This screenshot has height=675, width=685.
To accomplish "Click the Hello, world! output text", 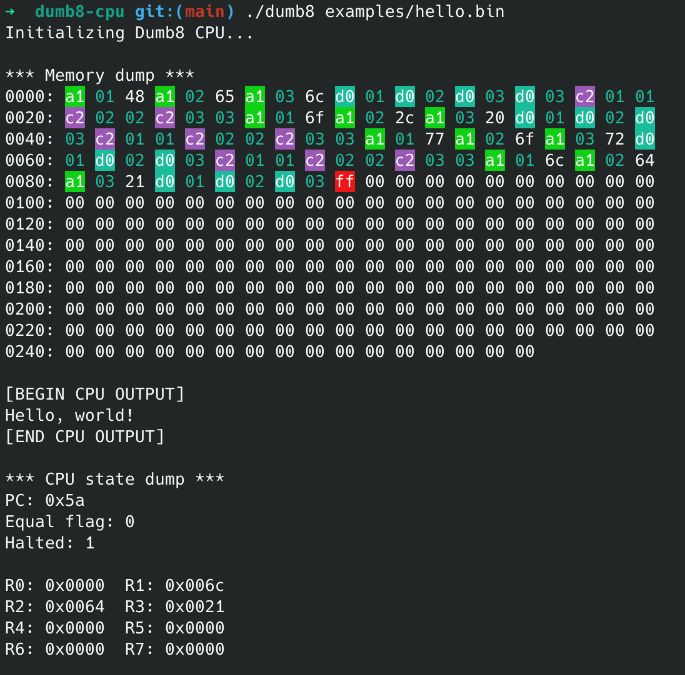I will pyautogui.click(x=69, y=415).
